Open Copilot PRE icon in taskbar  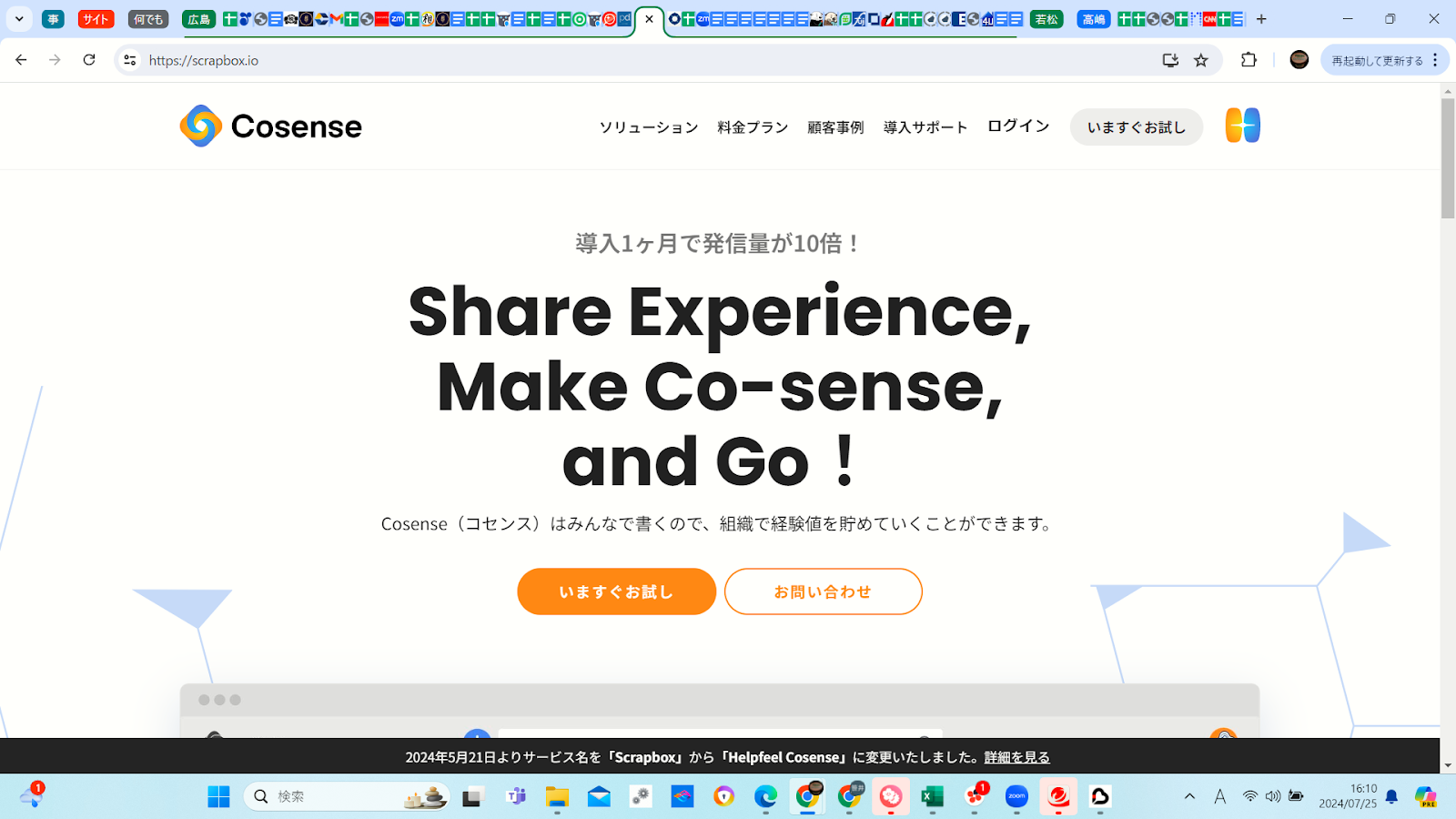pyautogui.click(x=1425, y=796)
